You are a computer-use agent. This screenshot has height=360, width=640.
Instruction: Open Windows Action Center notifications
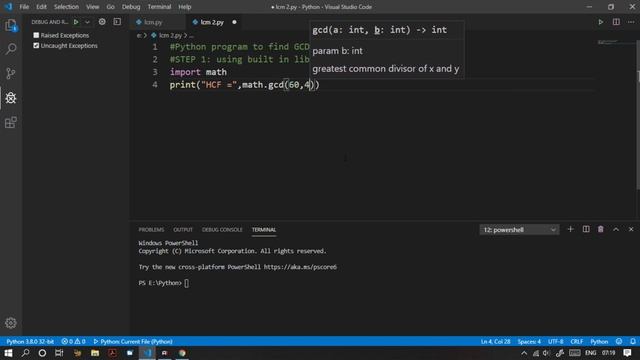tap(627, 353)
